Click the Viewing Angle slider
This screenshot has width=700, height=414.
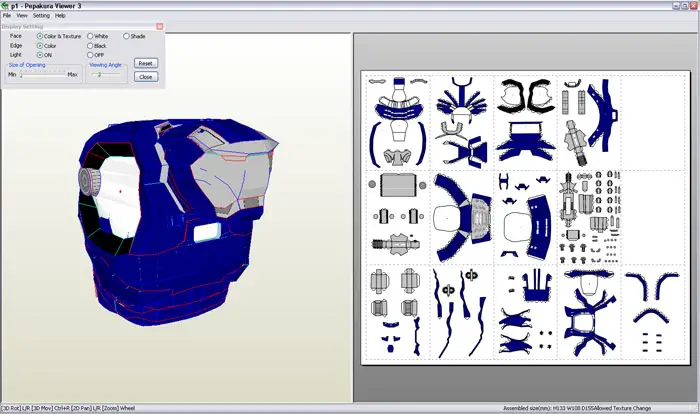(x=105, y=75)
